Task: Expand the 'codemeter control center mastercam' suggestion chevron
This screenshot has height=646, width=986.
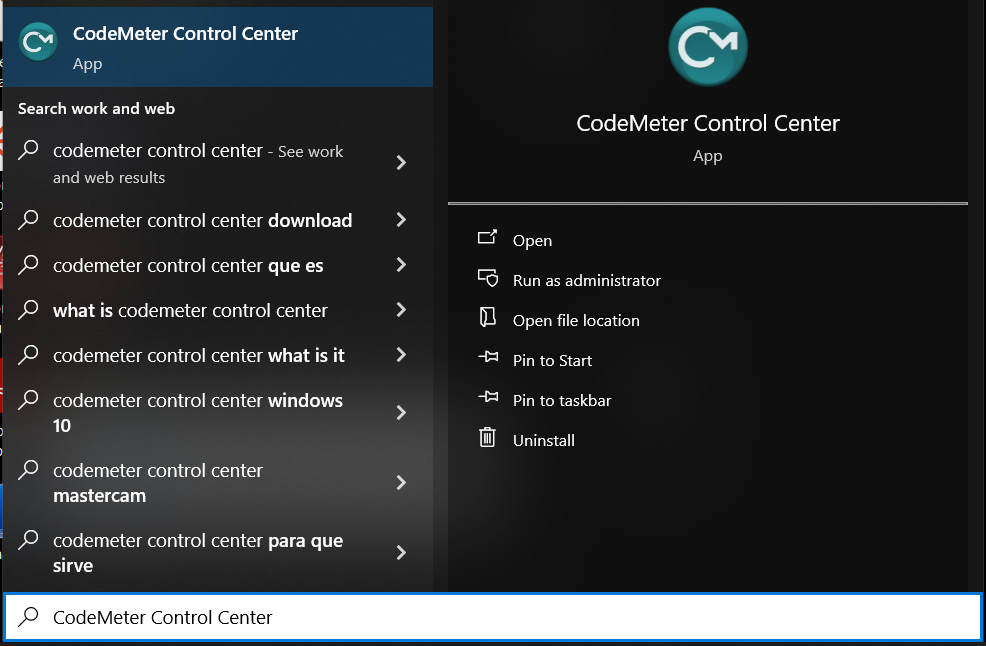Action: coord(401,482)
